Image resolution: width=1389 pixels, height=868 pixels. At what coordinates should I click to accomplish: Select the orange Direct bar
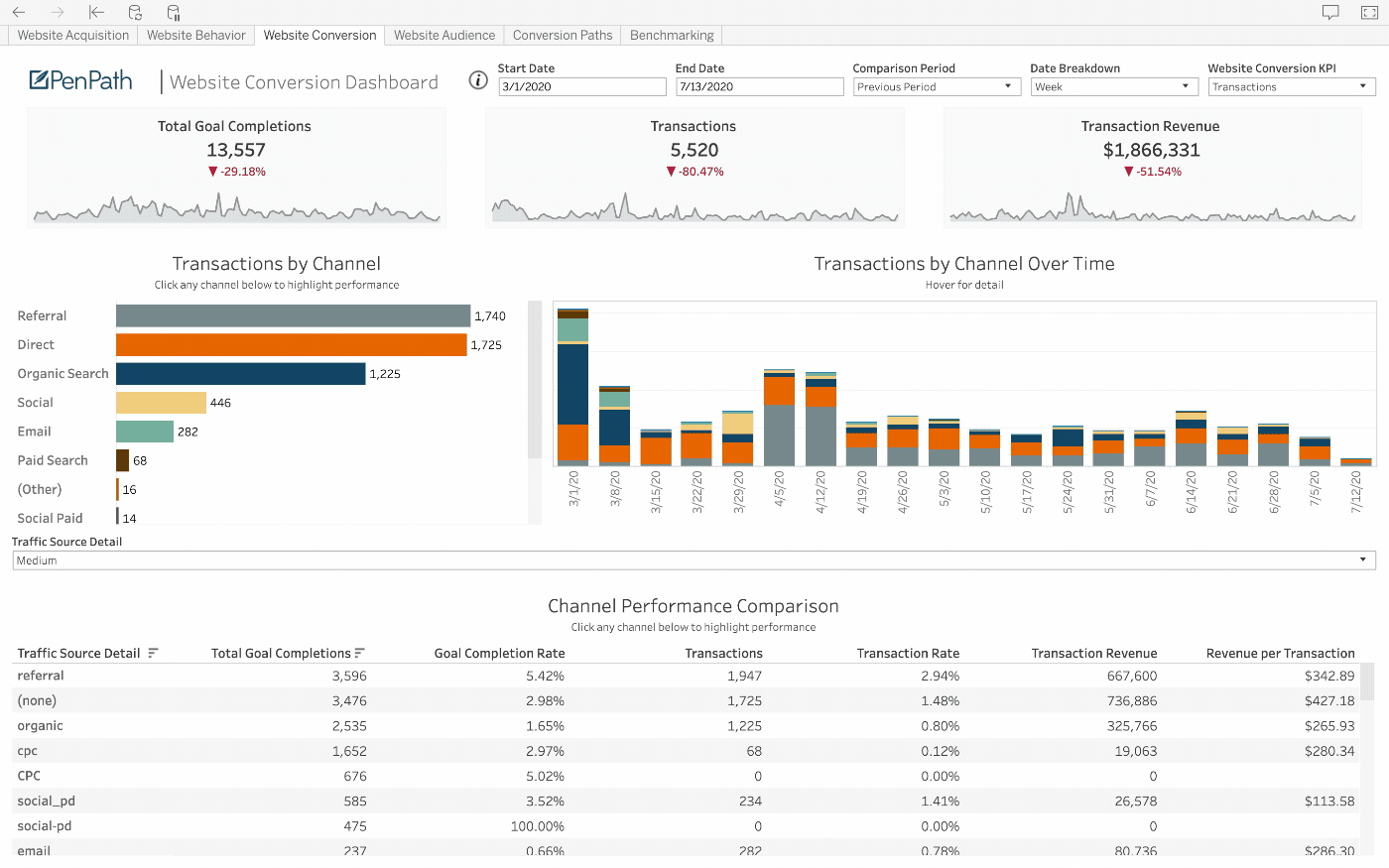click(291, 344)
